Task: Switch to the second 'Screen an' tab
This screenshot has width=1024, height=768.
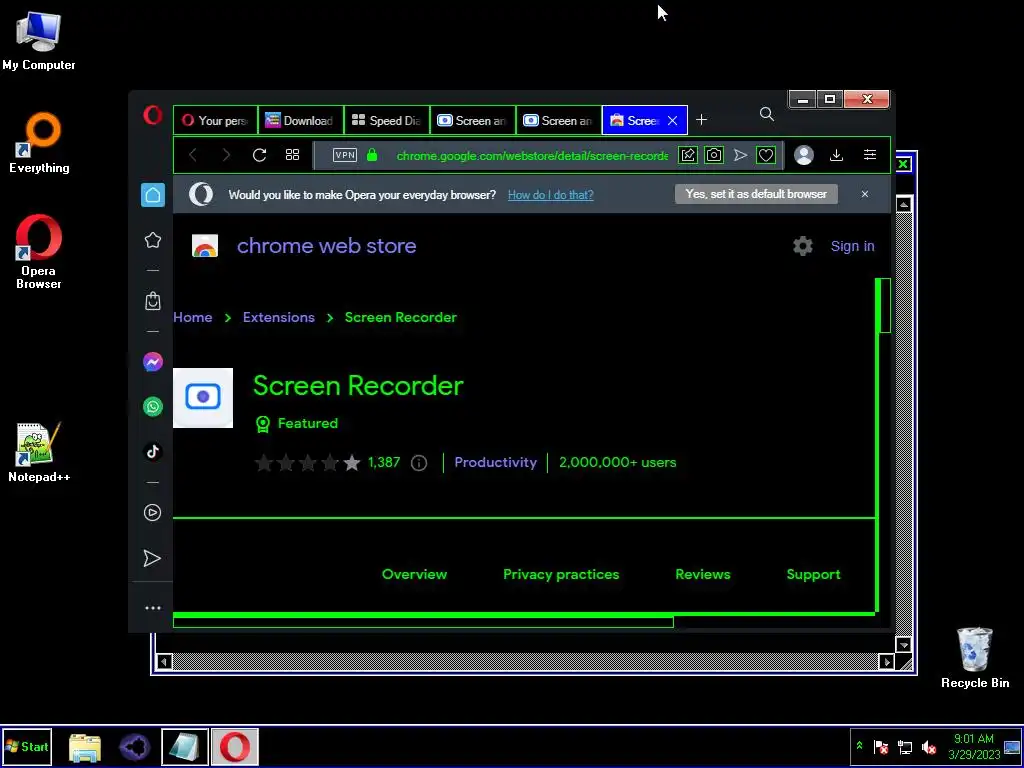Action: click(559, 120)
